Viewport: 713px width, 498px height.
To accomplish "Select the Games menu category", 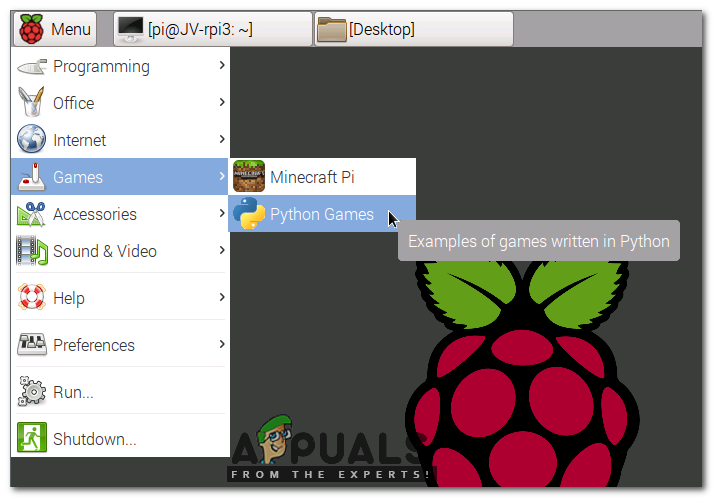I will tap(119, 176).
